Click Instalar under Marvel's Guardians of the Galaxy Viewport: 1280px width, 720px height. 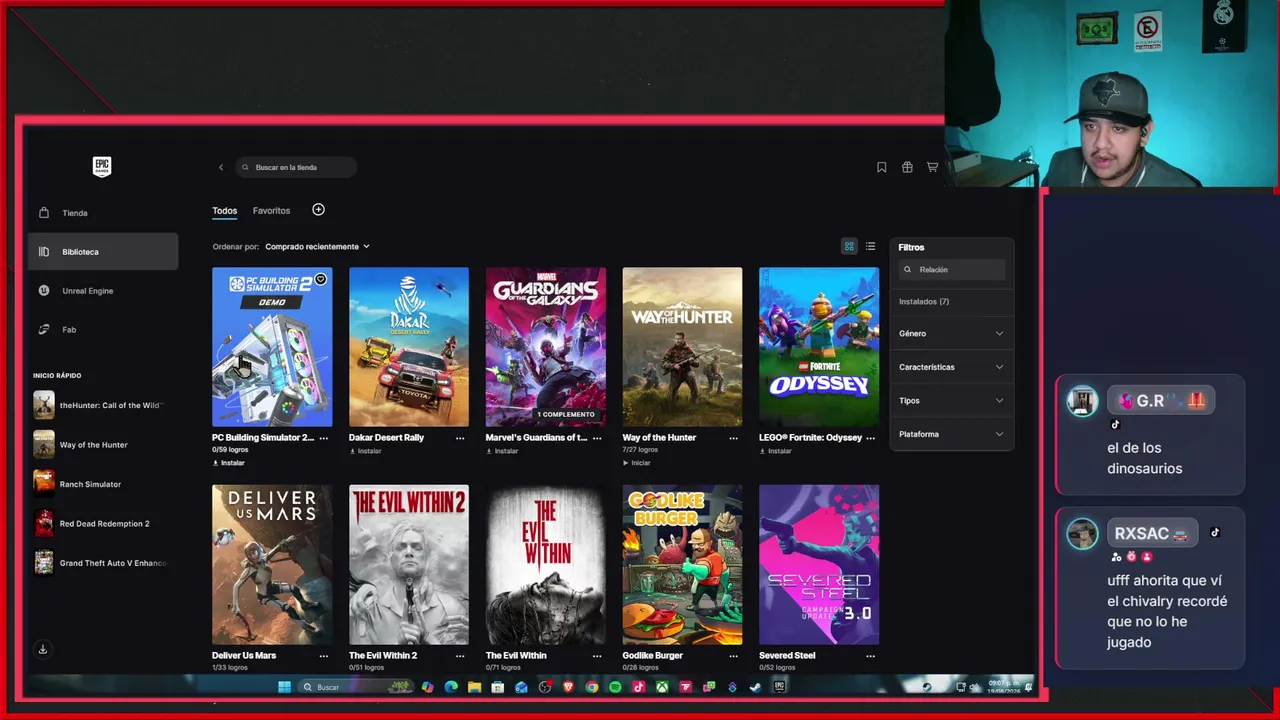503,451
